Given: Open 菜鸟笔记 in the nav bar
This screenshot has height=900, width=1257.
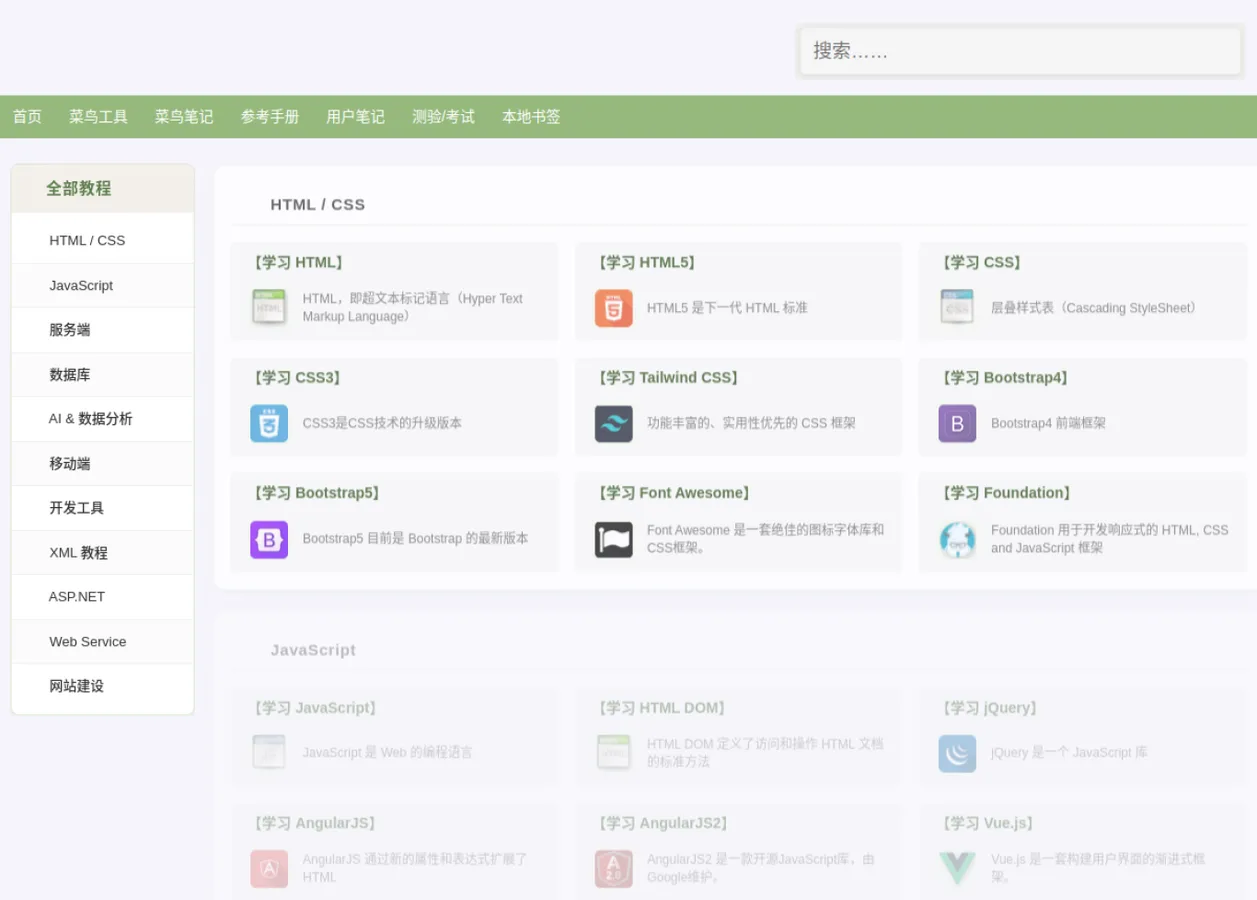Looking at the screenshot, I should click(184, 117).
